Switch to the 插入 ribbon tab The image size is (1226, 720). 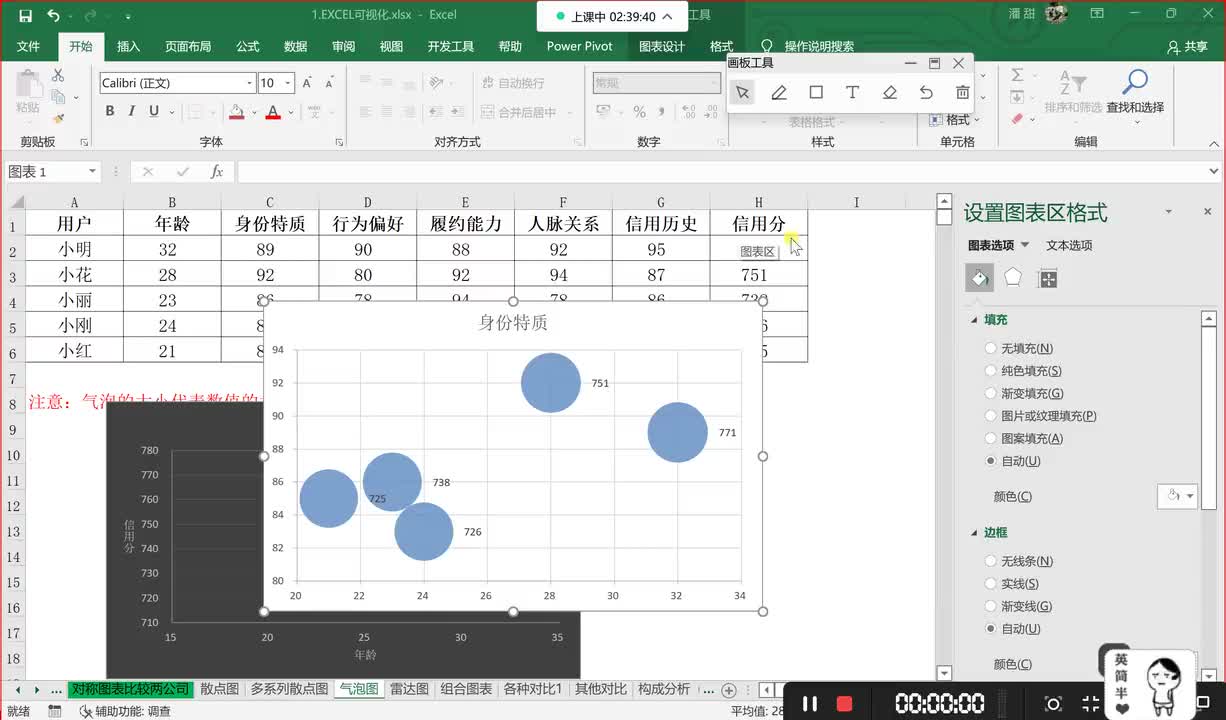[129, 47]
